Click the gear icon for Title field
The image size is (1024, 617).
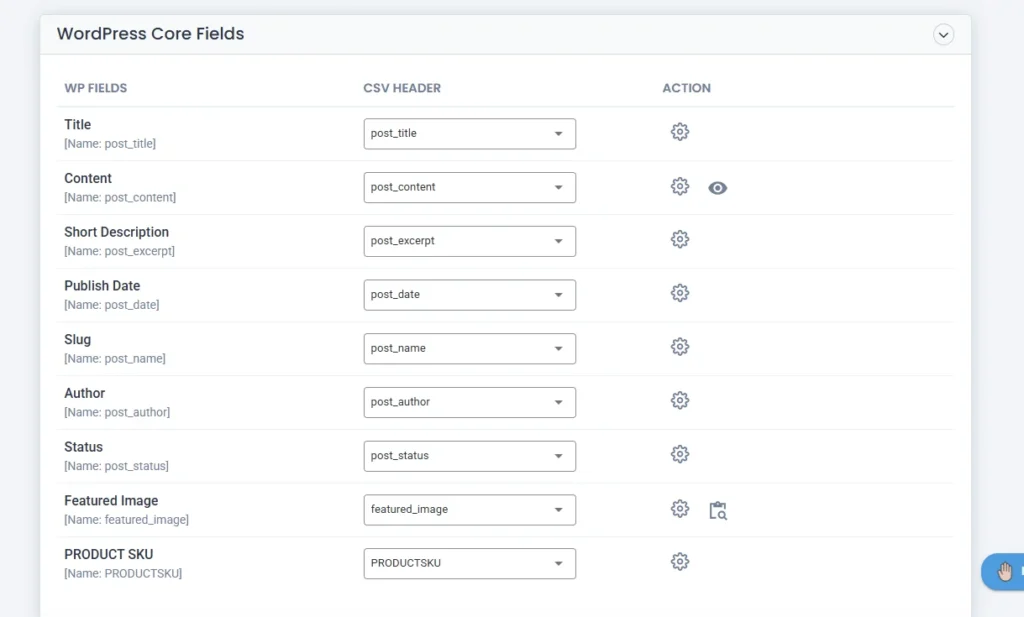coord(680,132)
